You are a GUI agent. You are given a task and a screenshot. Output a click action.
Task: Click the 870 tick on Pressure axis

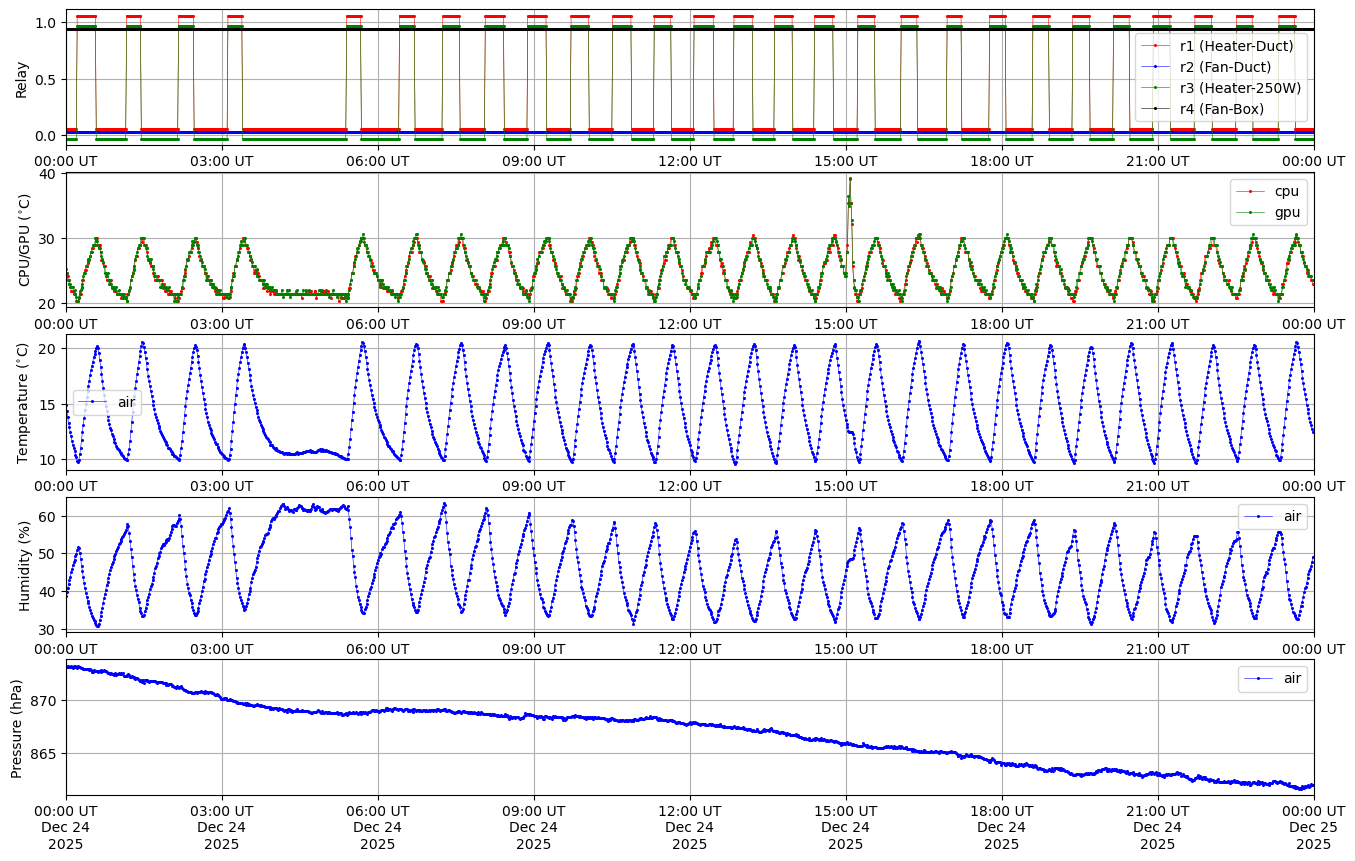click(x=47, y=701)
